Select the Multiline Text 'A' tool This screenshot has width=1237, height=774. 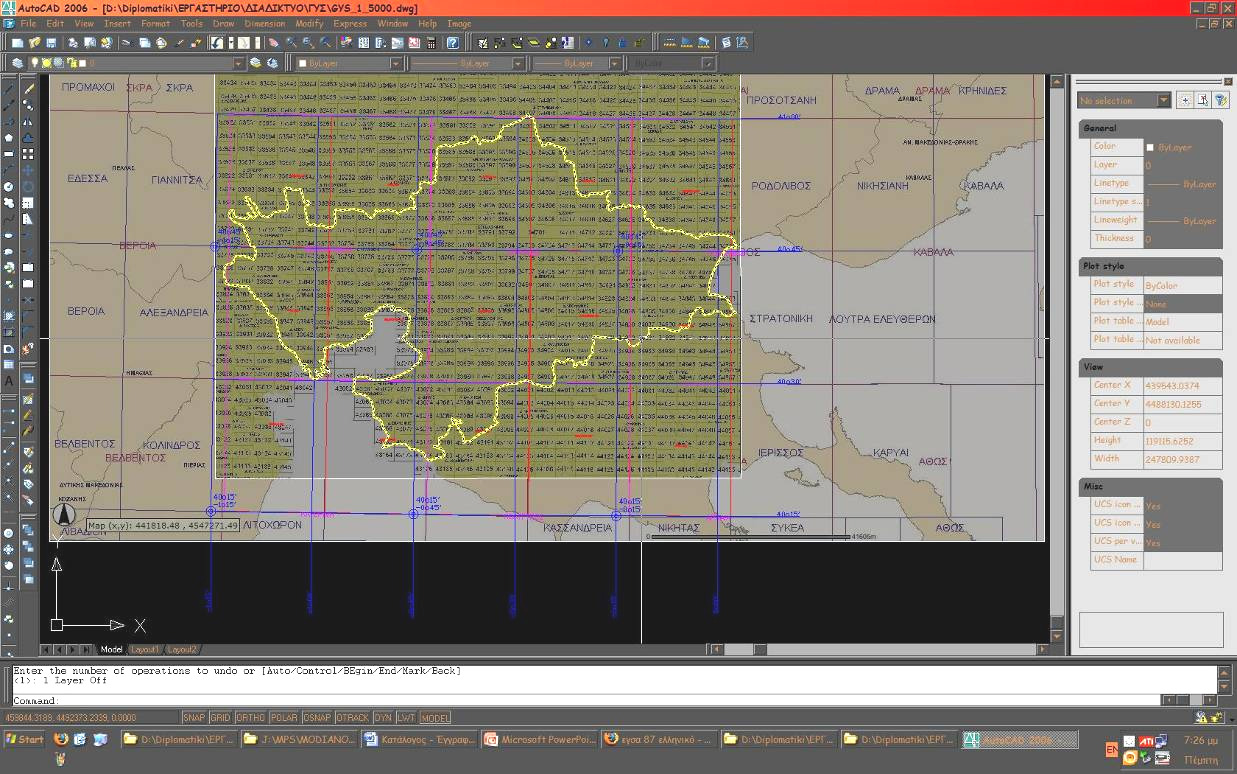point(9,381)
